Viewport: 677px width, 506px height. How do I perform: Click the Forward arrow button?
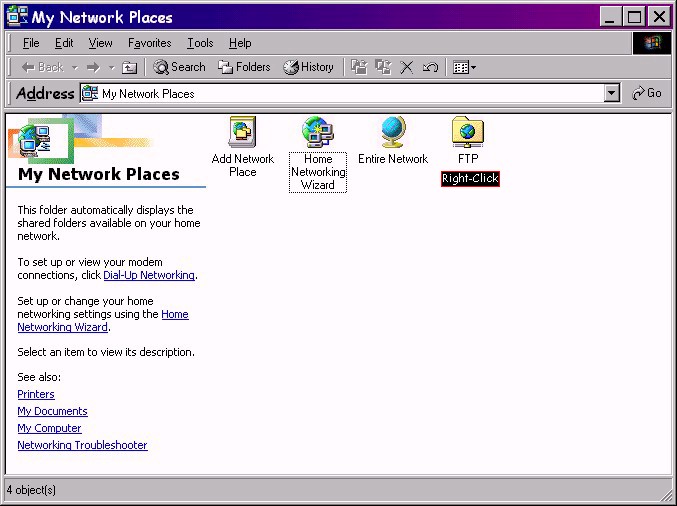tap(93, 67)
